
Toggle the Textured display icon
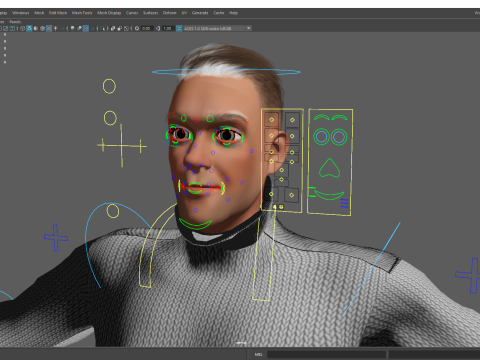pyautogui.click(x=49, y=28)
